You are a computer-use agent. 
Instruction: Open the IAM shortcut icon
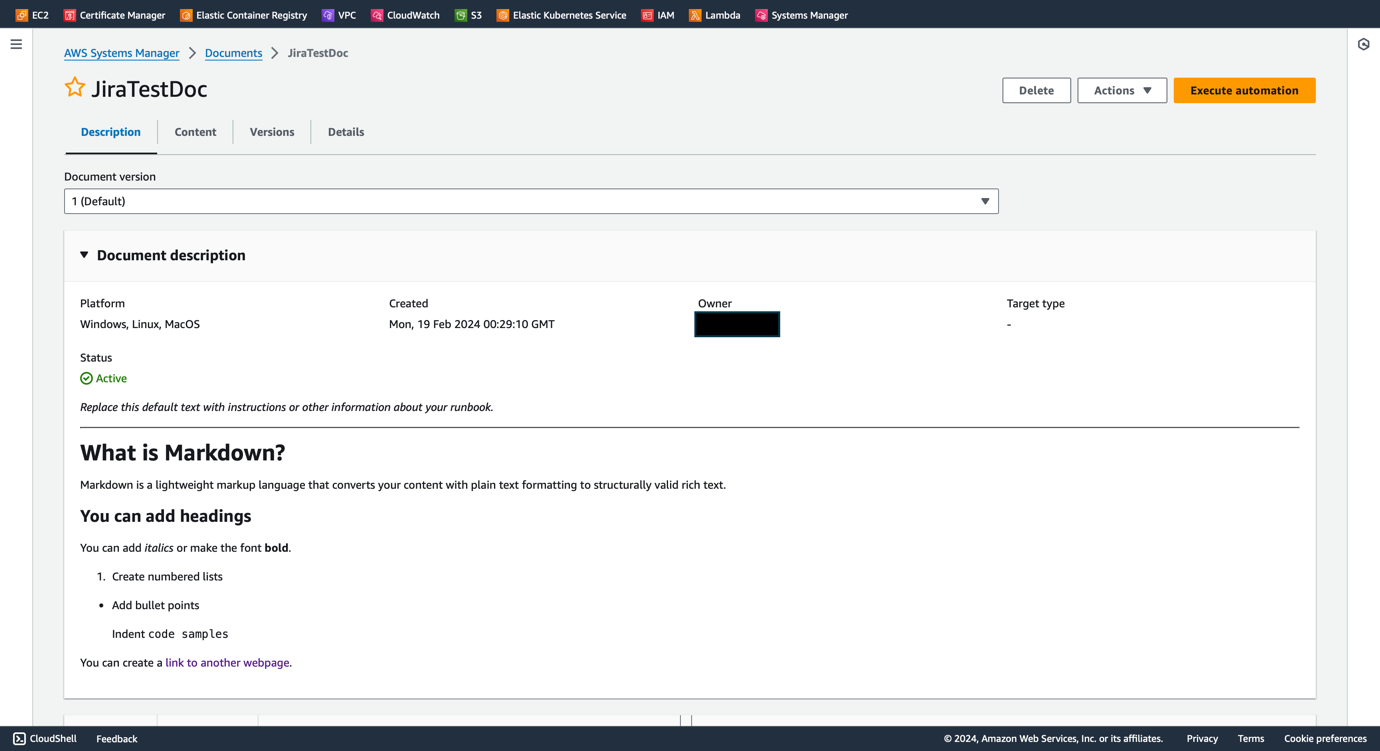point(647,15)
